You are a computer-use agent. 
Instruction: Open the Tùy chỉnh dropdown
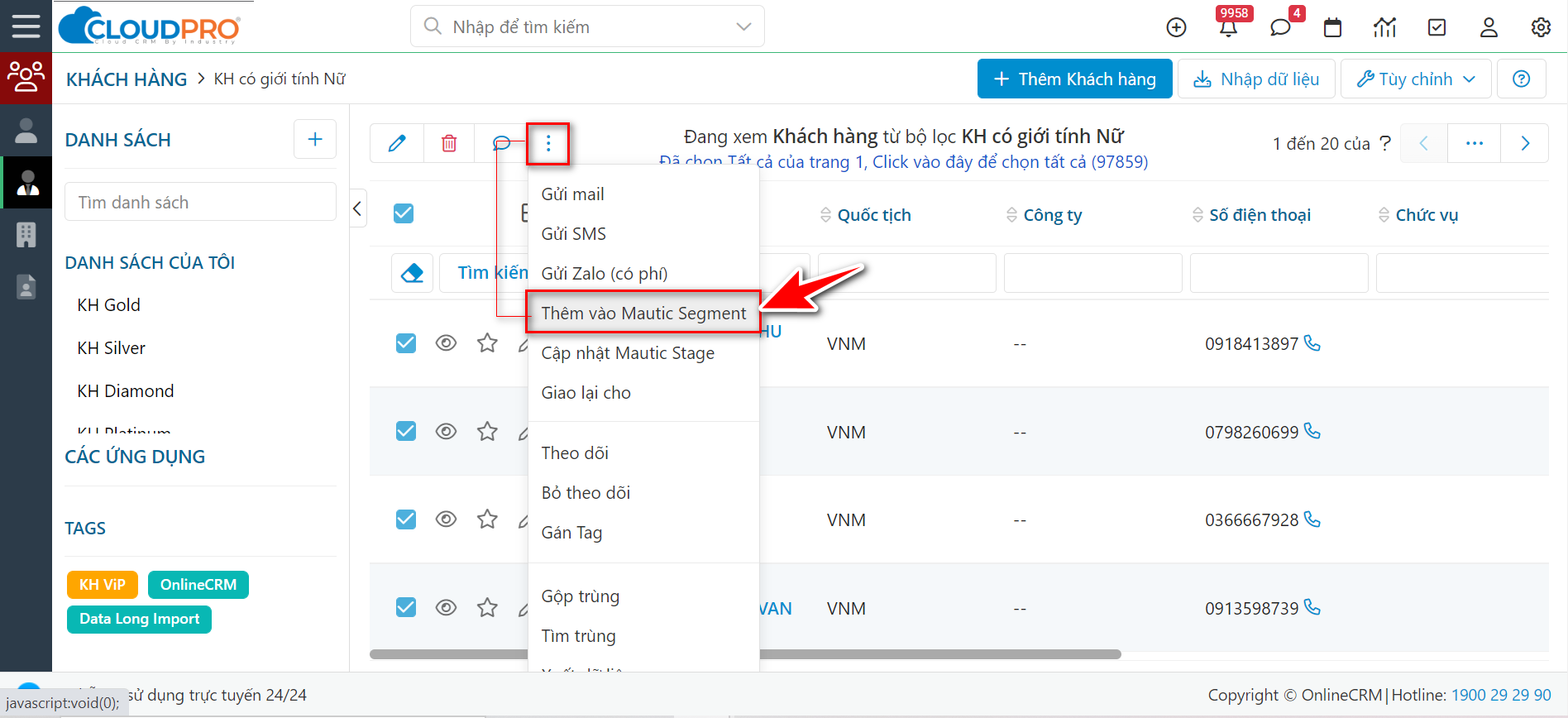(1416, 79)
